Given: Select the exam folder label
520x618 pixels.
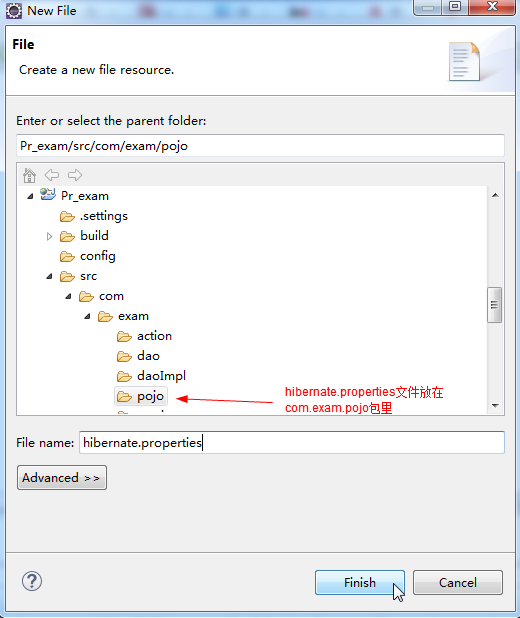Looking at the screenshot, I should tap(133, 316).
